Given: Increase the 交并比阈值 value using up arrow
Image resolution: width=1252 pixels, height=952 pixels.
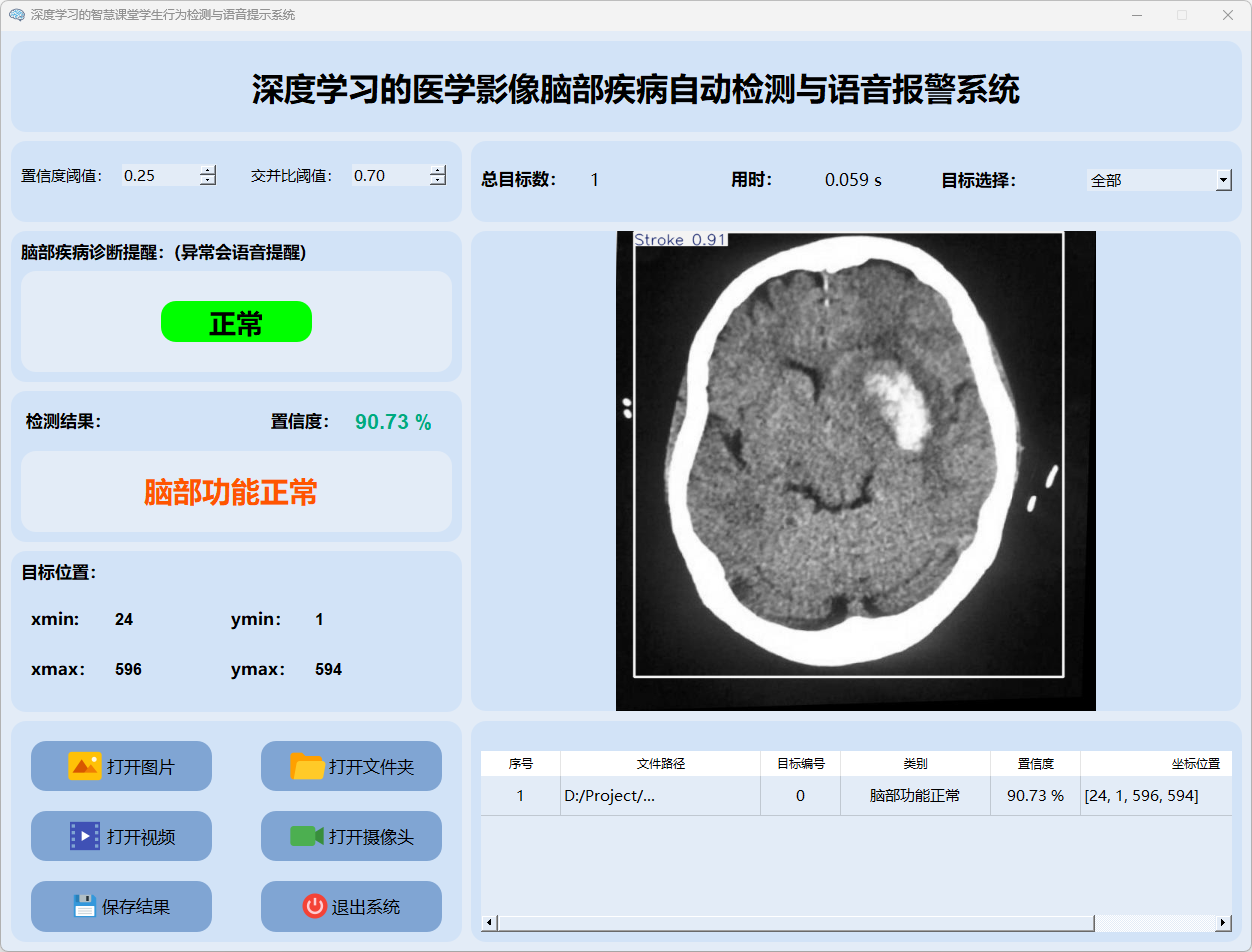Looking at the screenshot, I should click(x=438, y=170).
